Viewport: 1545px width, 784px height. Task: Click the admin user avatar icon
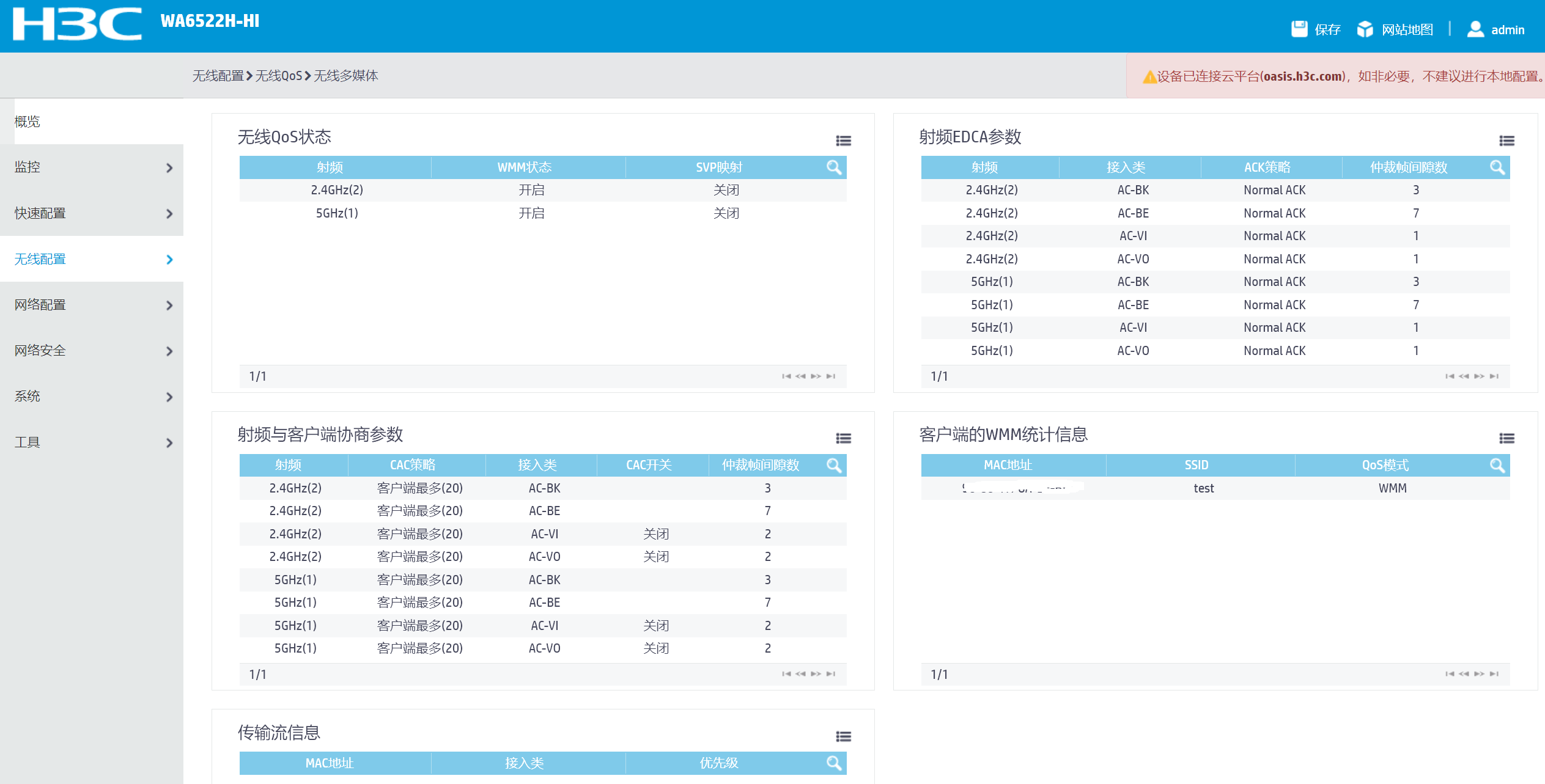coord(1475,29)
